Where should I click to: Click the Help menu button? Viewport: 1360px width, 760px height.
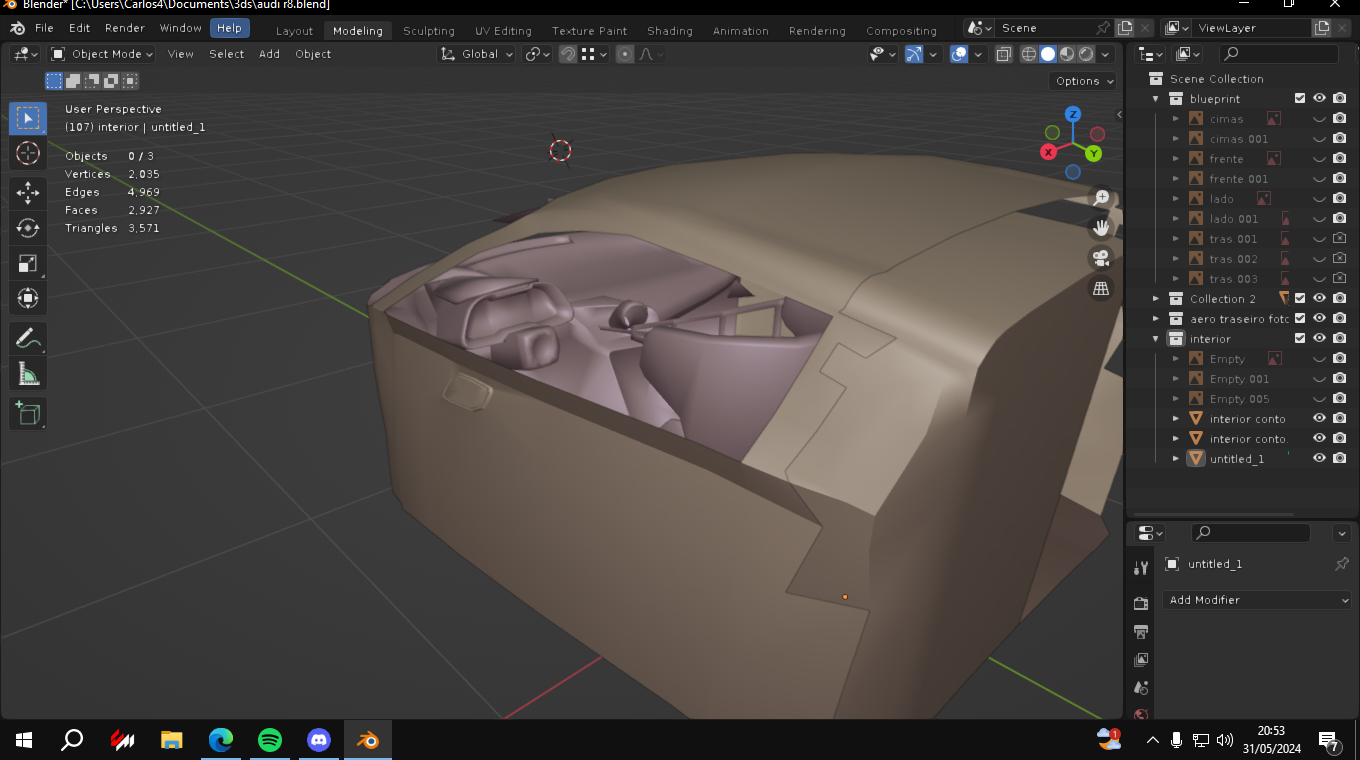pyautogui.click(x=229, y=28)
